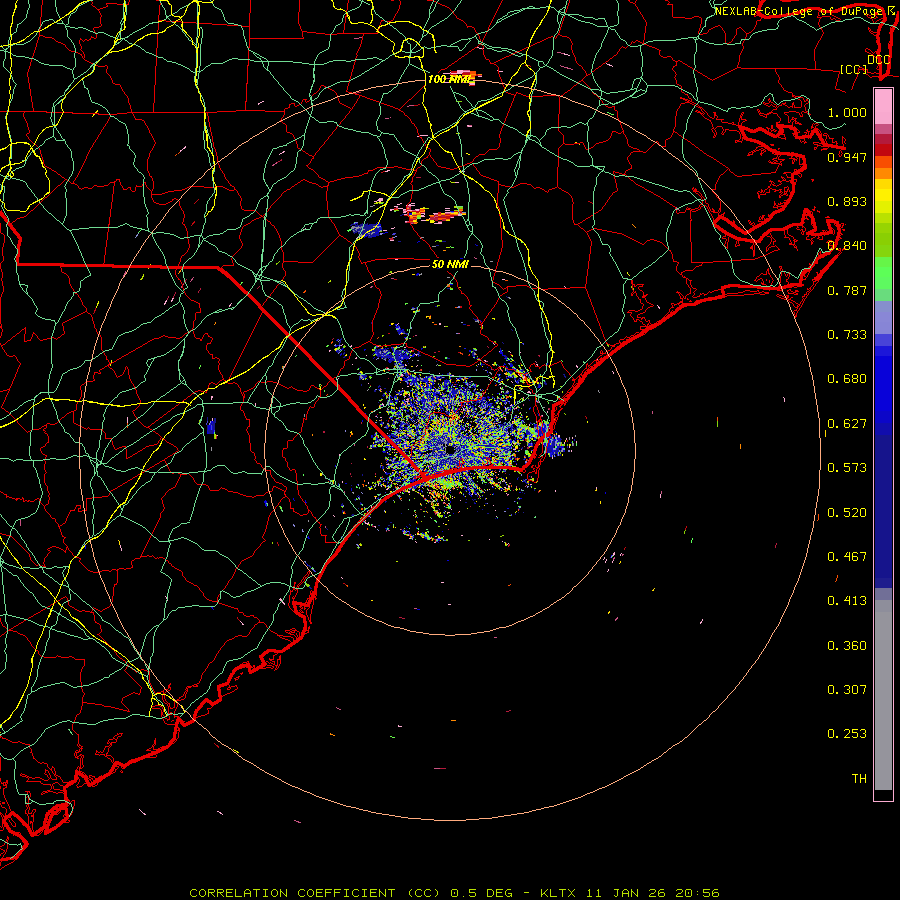Image resolution: width=900 pixels, height=900 pixels.
Task: Click the 0.253 scale value
Action: (x=847, y=734)
